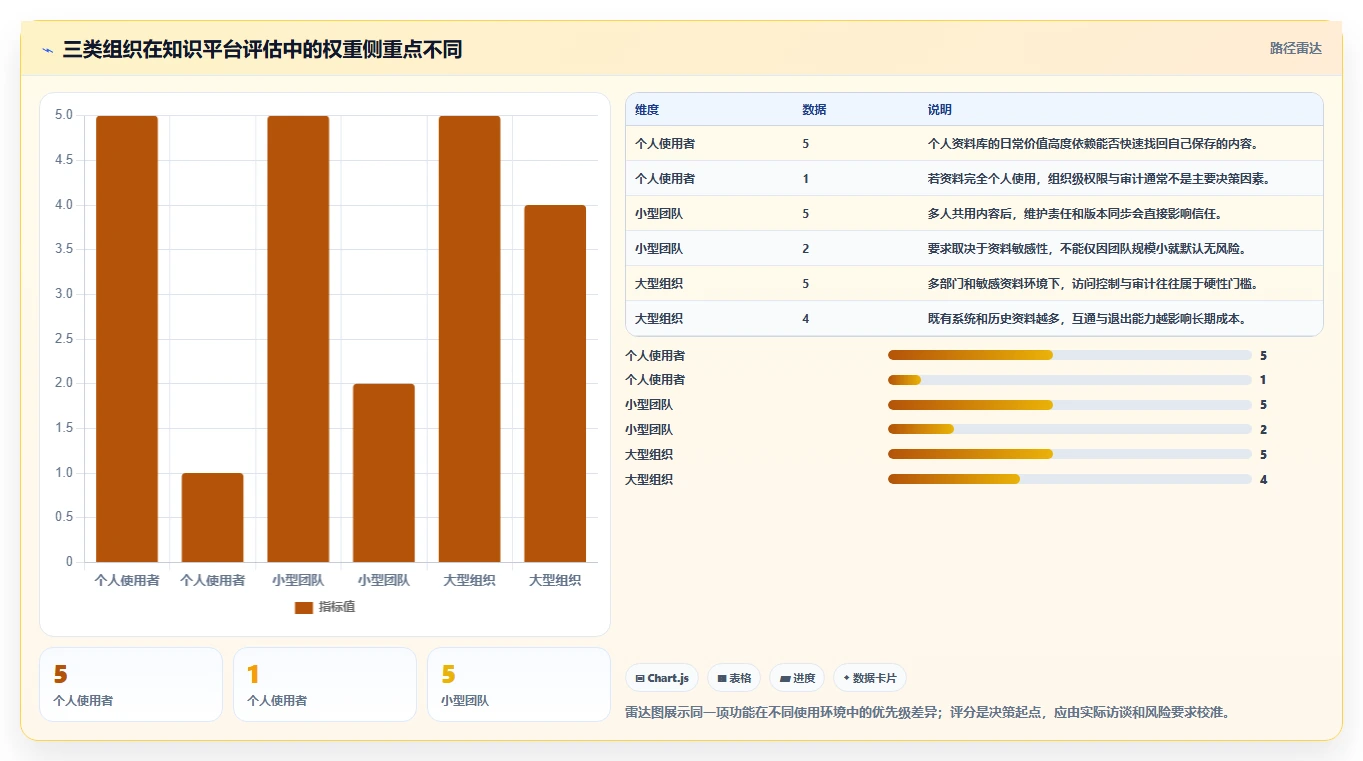Screen dimensions: 1363x761
Task: Click the 大型组织 progress bar valued 5
Action: coord(1070,454)
